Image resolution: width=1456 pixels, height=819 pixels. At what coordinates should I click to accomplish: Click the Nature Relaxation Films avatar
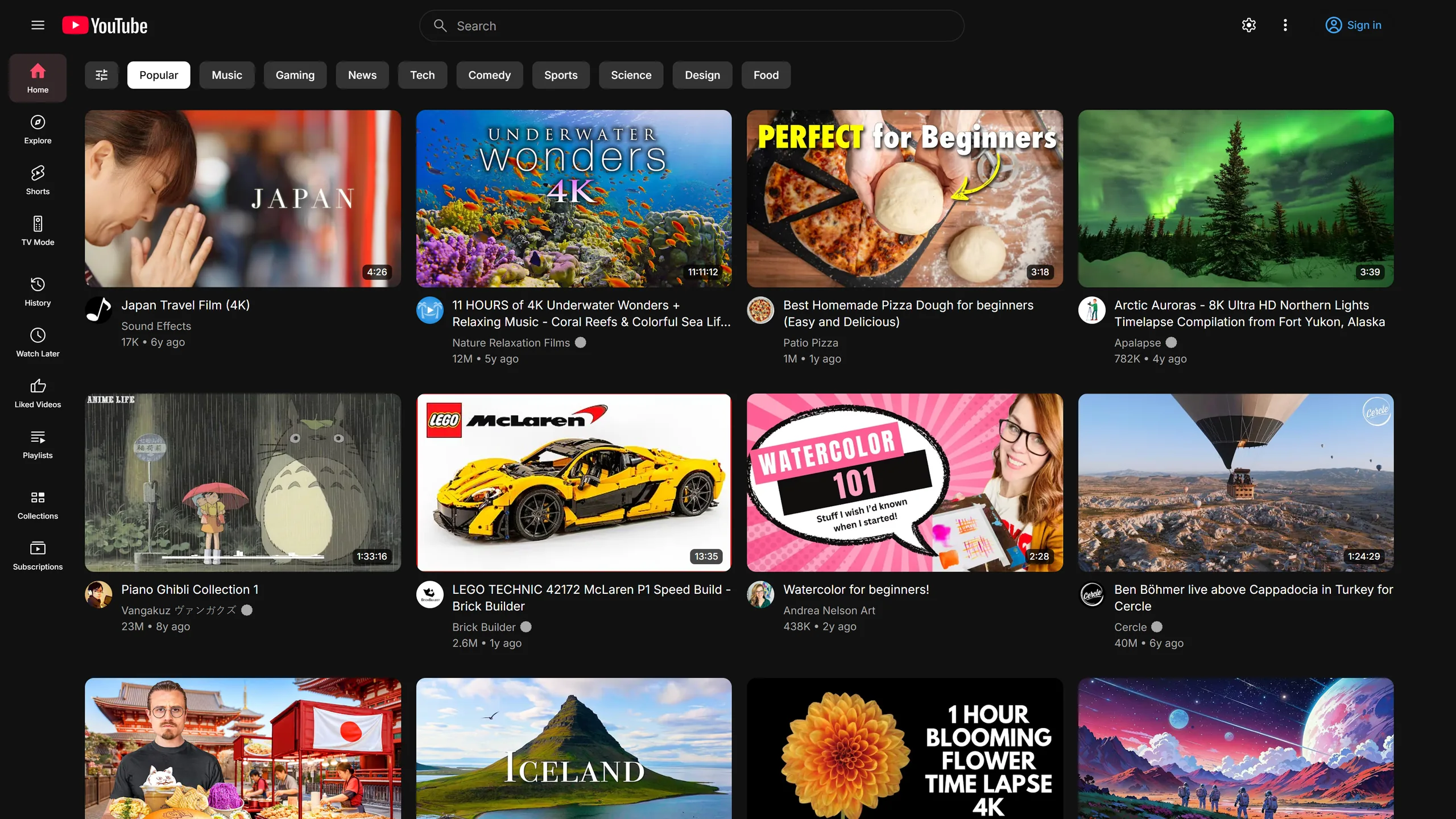(429, 310)
